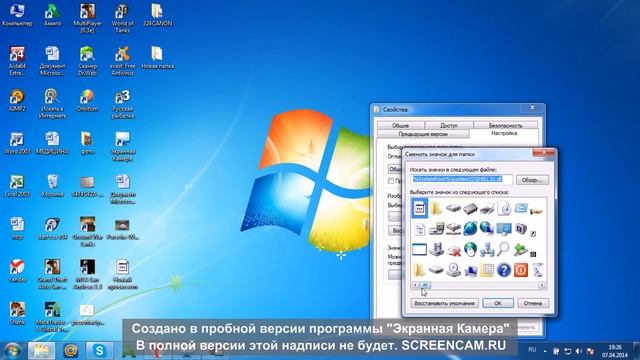This screenshot has width=640, height=360.
Task: Click Восстановить умолчания button
Action: 444,303
